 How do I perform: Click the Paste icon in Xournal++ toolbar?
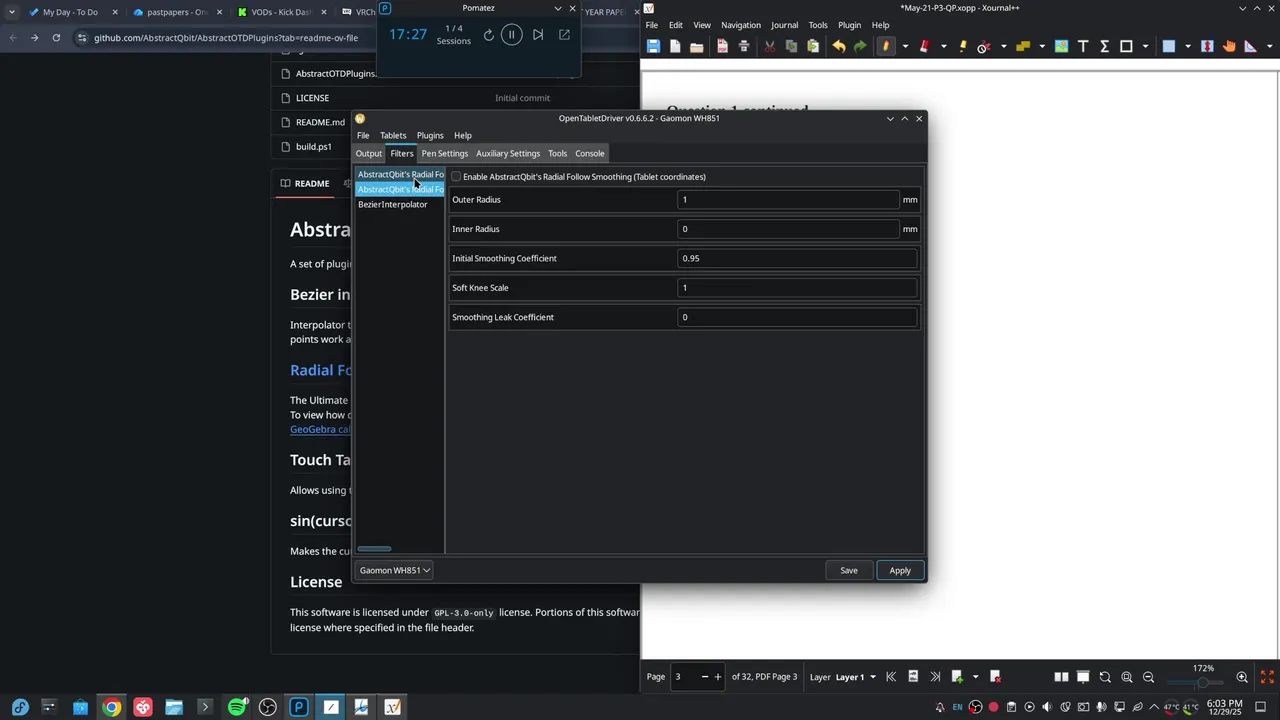[x=813, y=46]
